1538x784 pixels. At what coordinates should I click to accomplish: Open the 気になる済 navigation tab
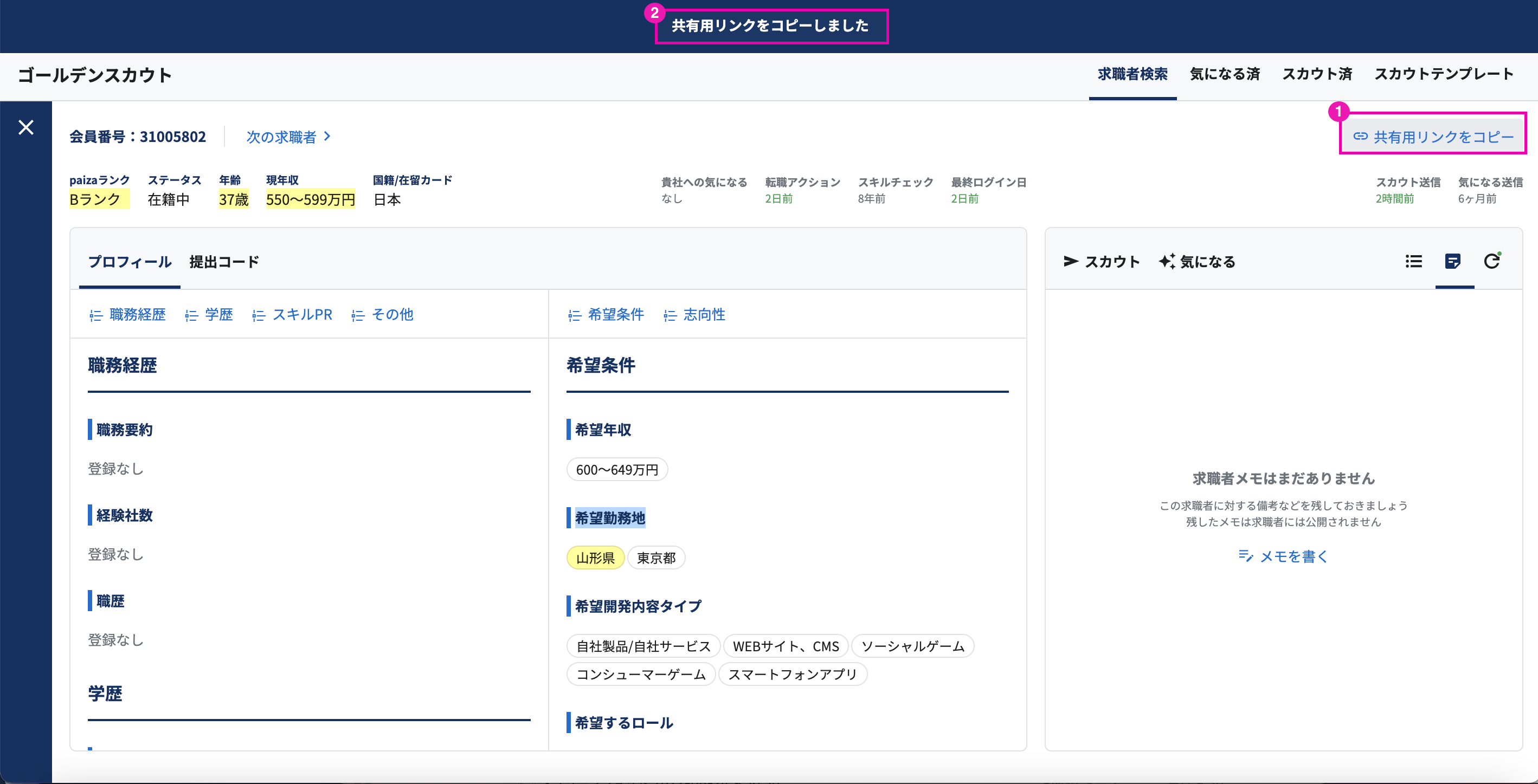pyautogui.click(x=1225, y=74)
